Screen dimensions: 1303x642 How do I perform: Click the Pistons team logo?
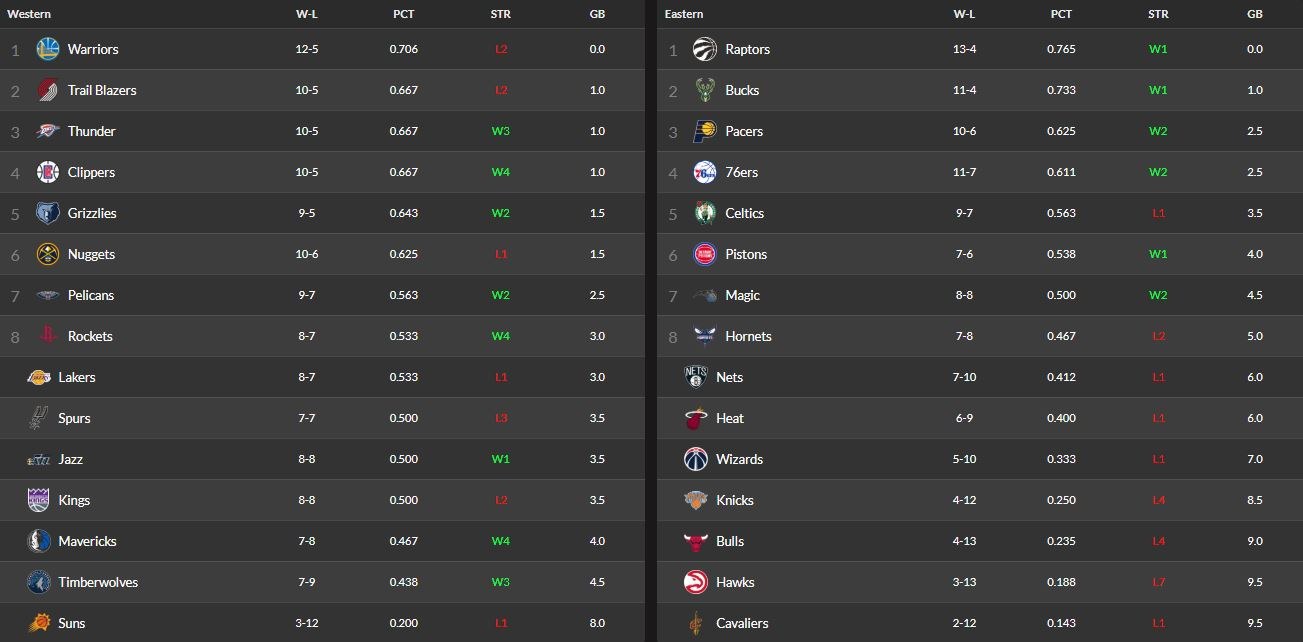[x=705, y=254]
